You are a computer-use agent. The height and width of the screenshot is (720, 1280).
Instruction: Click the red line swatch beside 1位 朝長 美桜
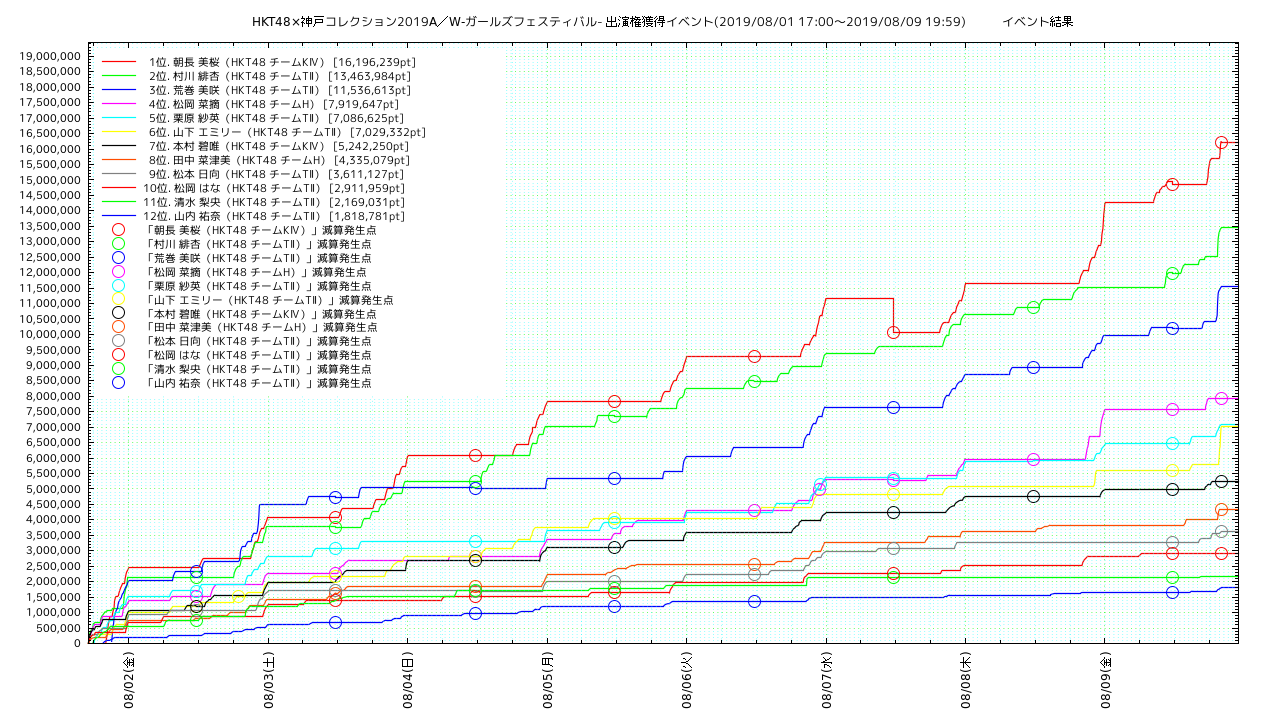[119, 62]
